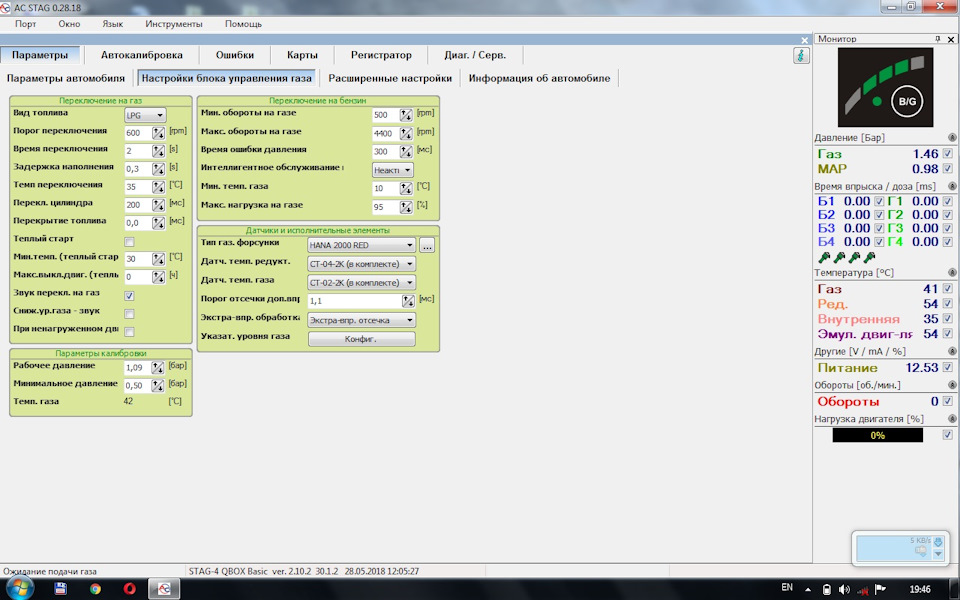Click the battery tray icon
Image resolution: width=960 pixels, height=600 pixels.
(x=827, y=590)
